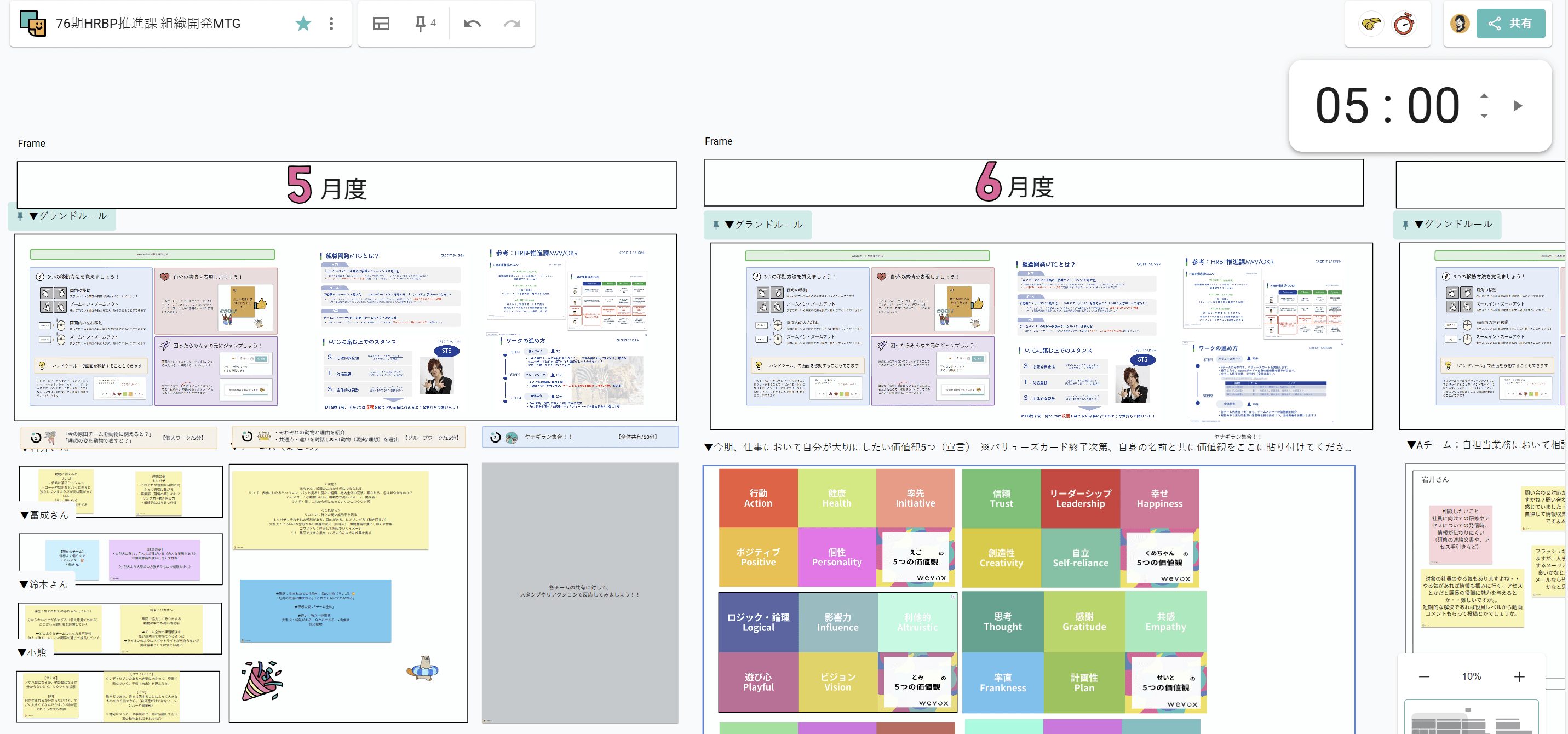Click the 10% zoom level

[1471, 677]
